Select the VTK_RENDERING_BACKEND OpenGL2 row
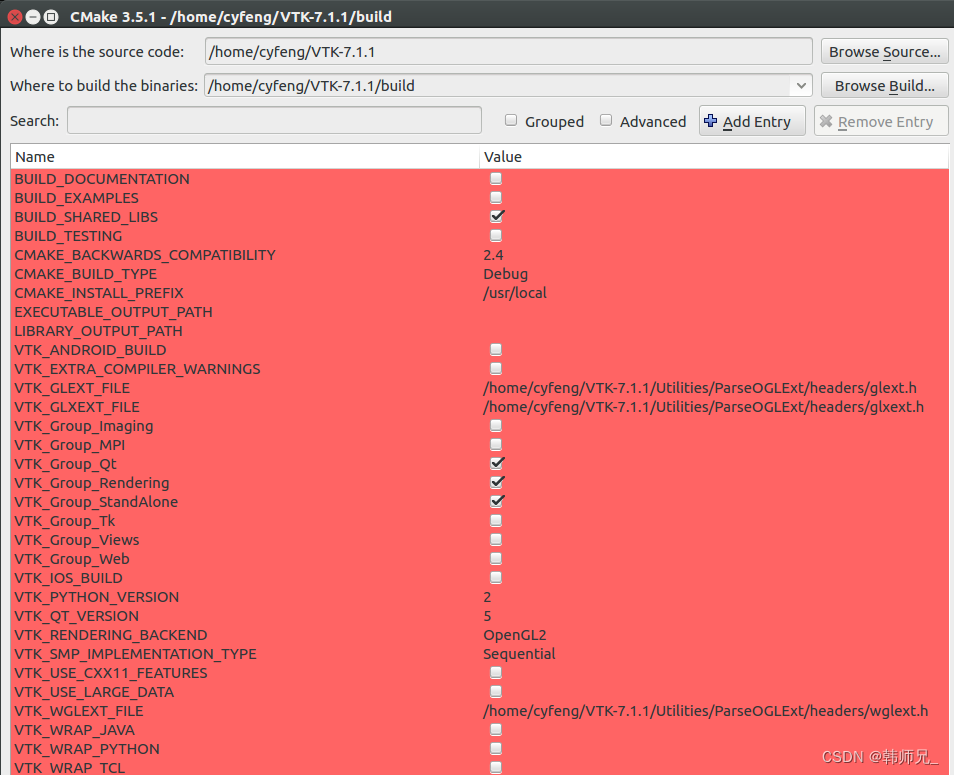This screenshot has width=954, height=775. [250, 634]
